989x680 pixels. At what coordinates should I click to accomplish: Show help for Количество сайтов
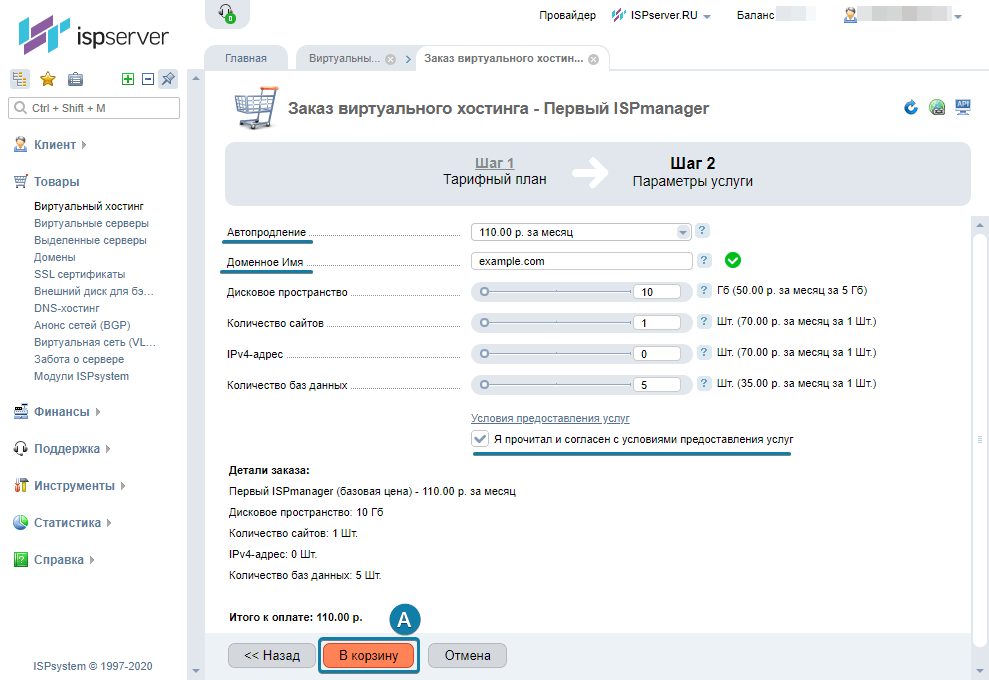[x=704, y=322]
